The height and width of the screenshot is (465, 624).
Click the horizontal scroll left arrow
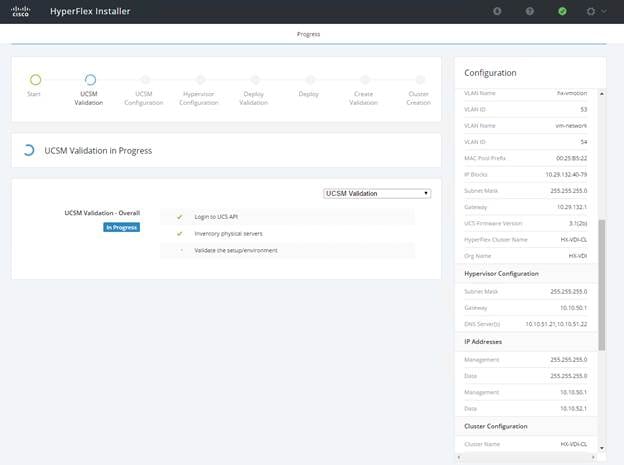pyautogui.click(x=459, y=457)
